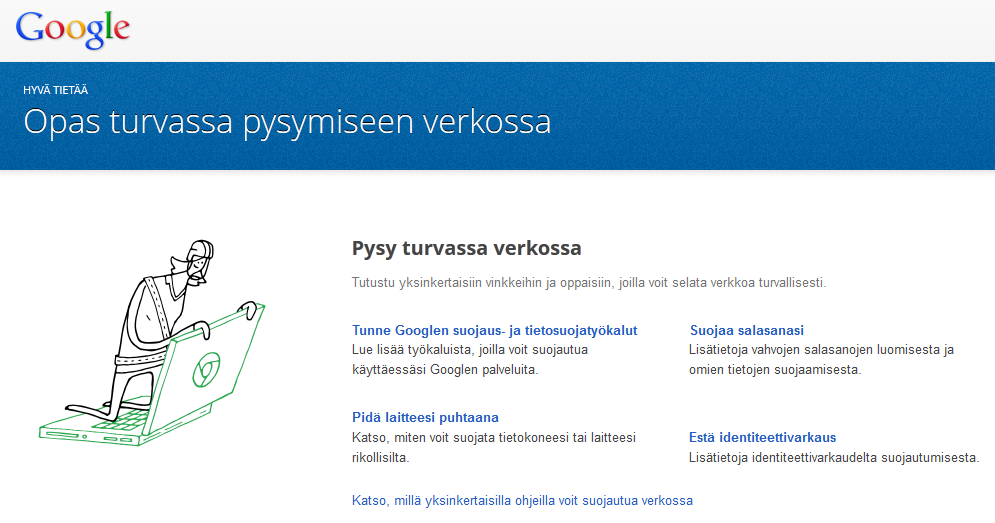Go to the 'Estä identiteettivarkaus' link
The image size is (995, 523).
(762, 437)
